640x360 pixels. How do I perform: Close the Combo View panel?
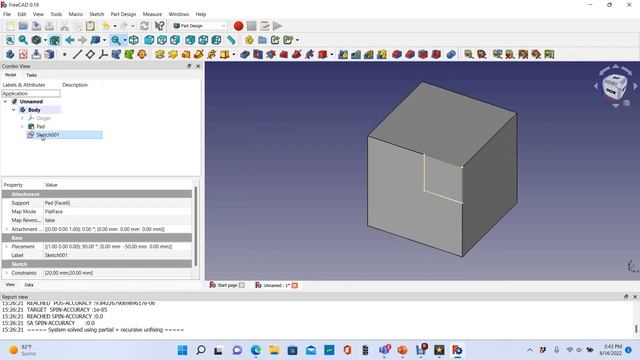point(198,66)
